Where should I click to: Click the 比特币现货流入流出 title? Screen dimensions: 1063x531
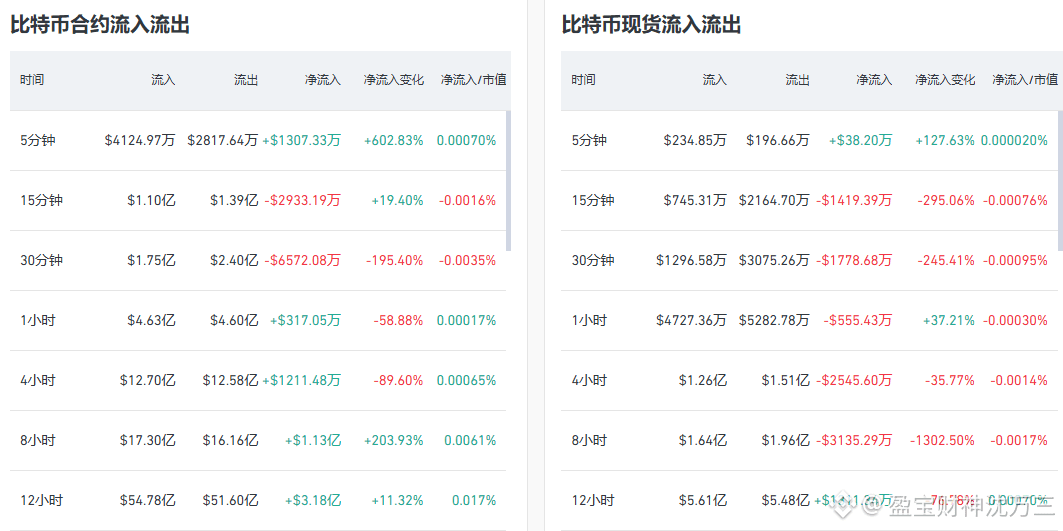[x=651, y=25]
